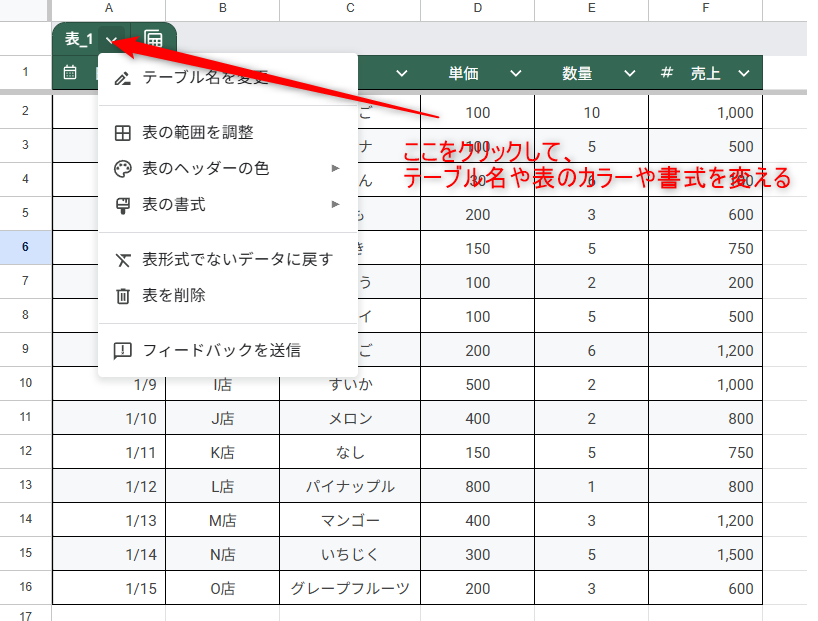The height and width of the screenshot is (621, 818).
Task: Click the cell containing グレープフルーツ
Action: (350, 588)
